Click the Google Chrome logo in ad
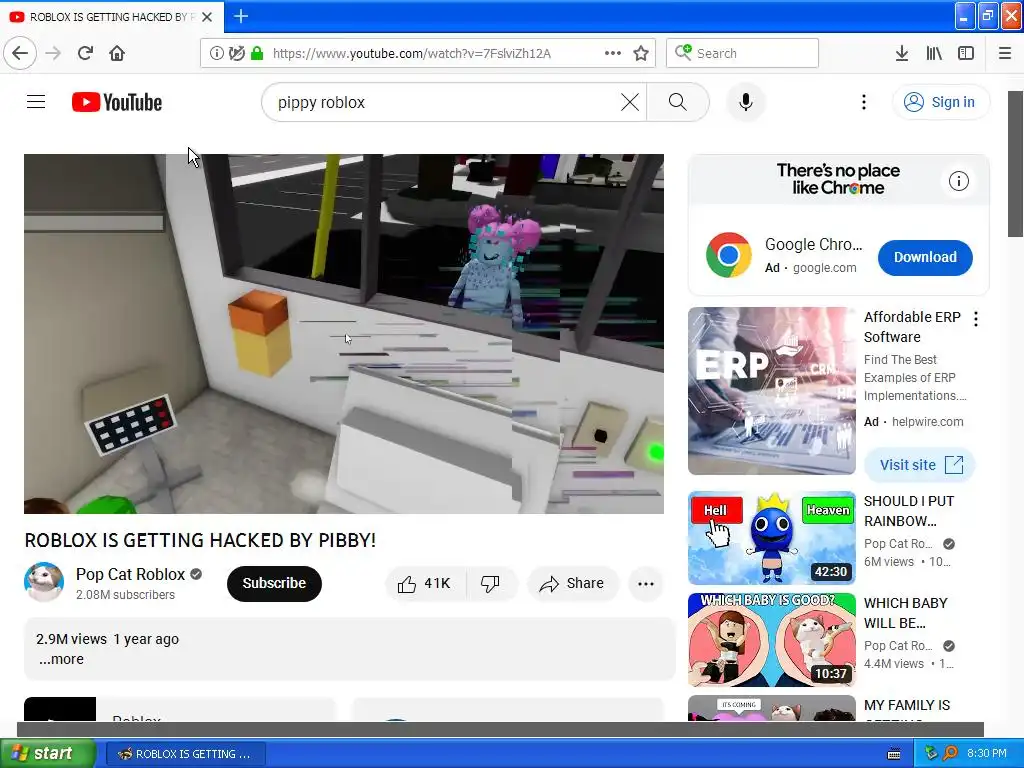This screenshot has height=768, width=1024. pos(729,255)
